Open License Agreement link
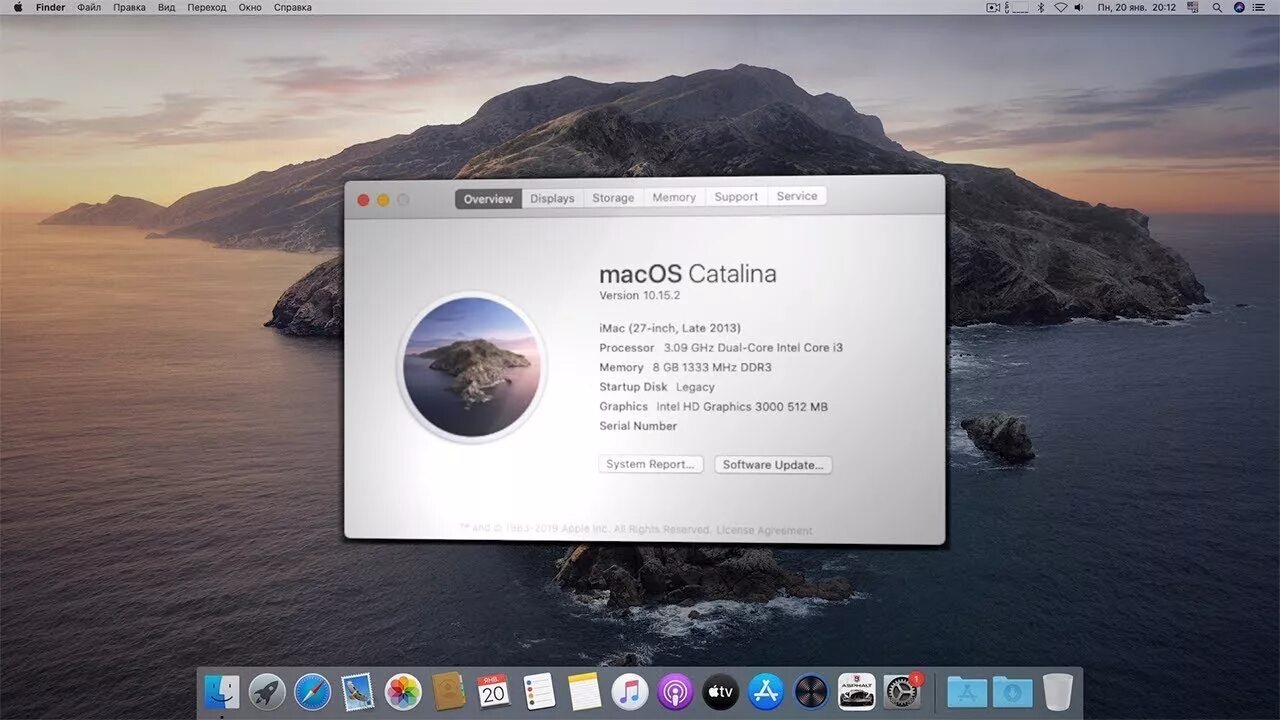The height and width of the screenshot is (720, 1280). click(x=765, y=530)
